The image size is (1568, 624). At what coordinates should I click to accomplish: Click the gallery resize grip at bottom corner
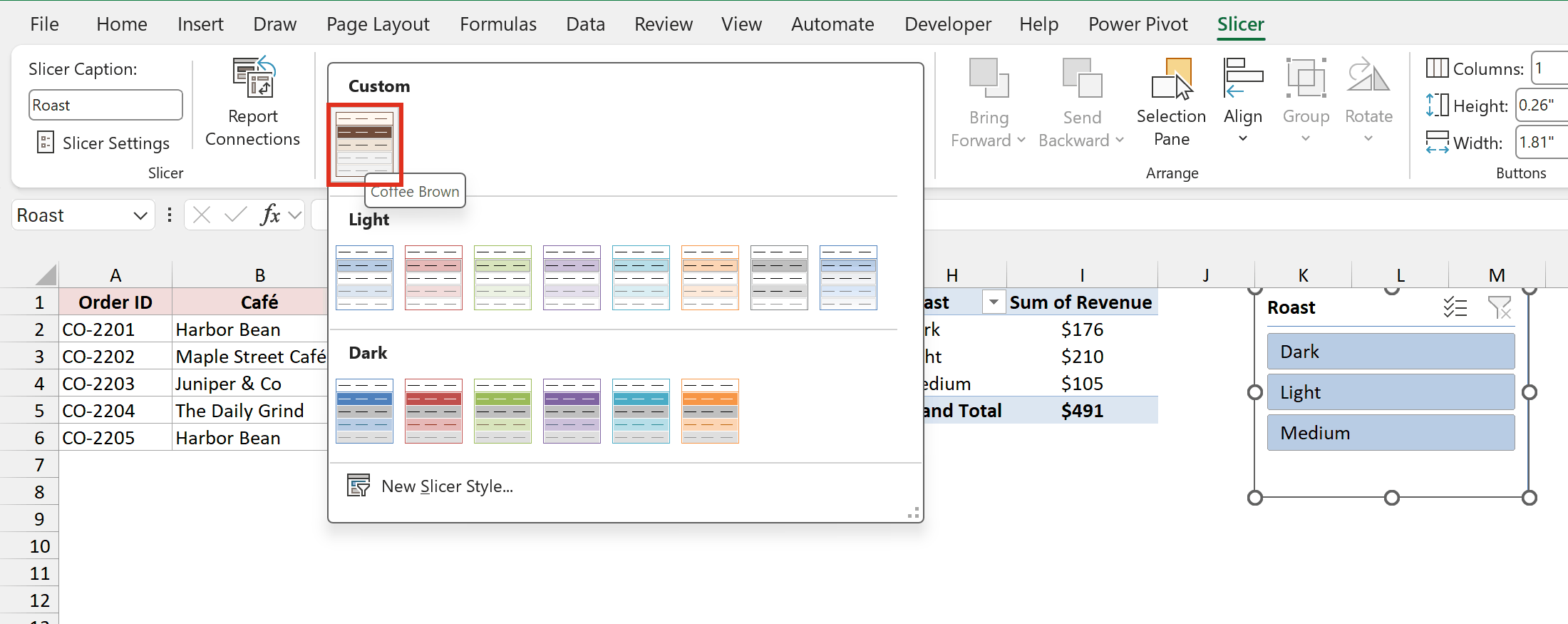click(x=913, y=513)
